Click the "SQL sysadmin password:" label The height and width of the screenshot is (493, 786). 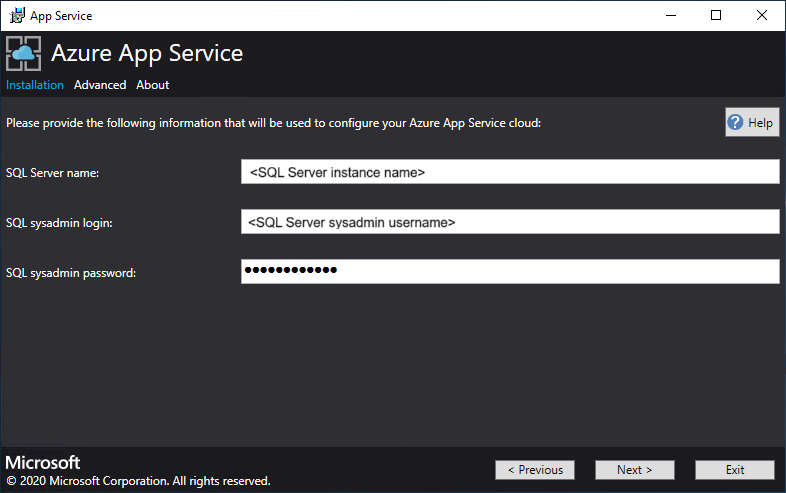click(x=71, y=272)
